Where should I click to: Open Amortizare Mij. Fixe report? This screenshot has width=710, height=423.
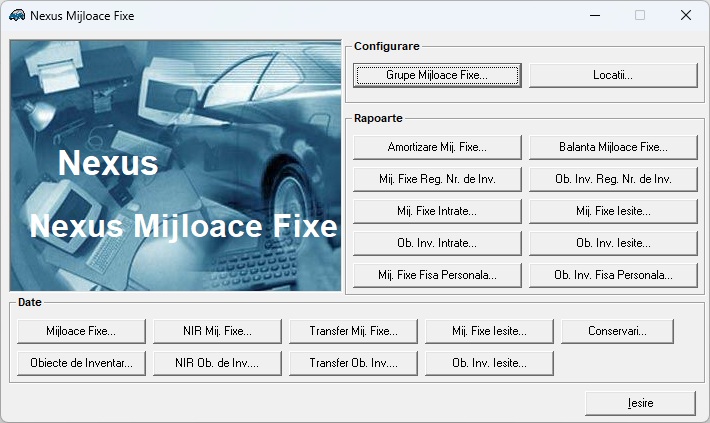[437, 147]
